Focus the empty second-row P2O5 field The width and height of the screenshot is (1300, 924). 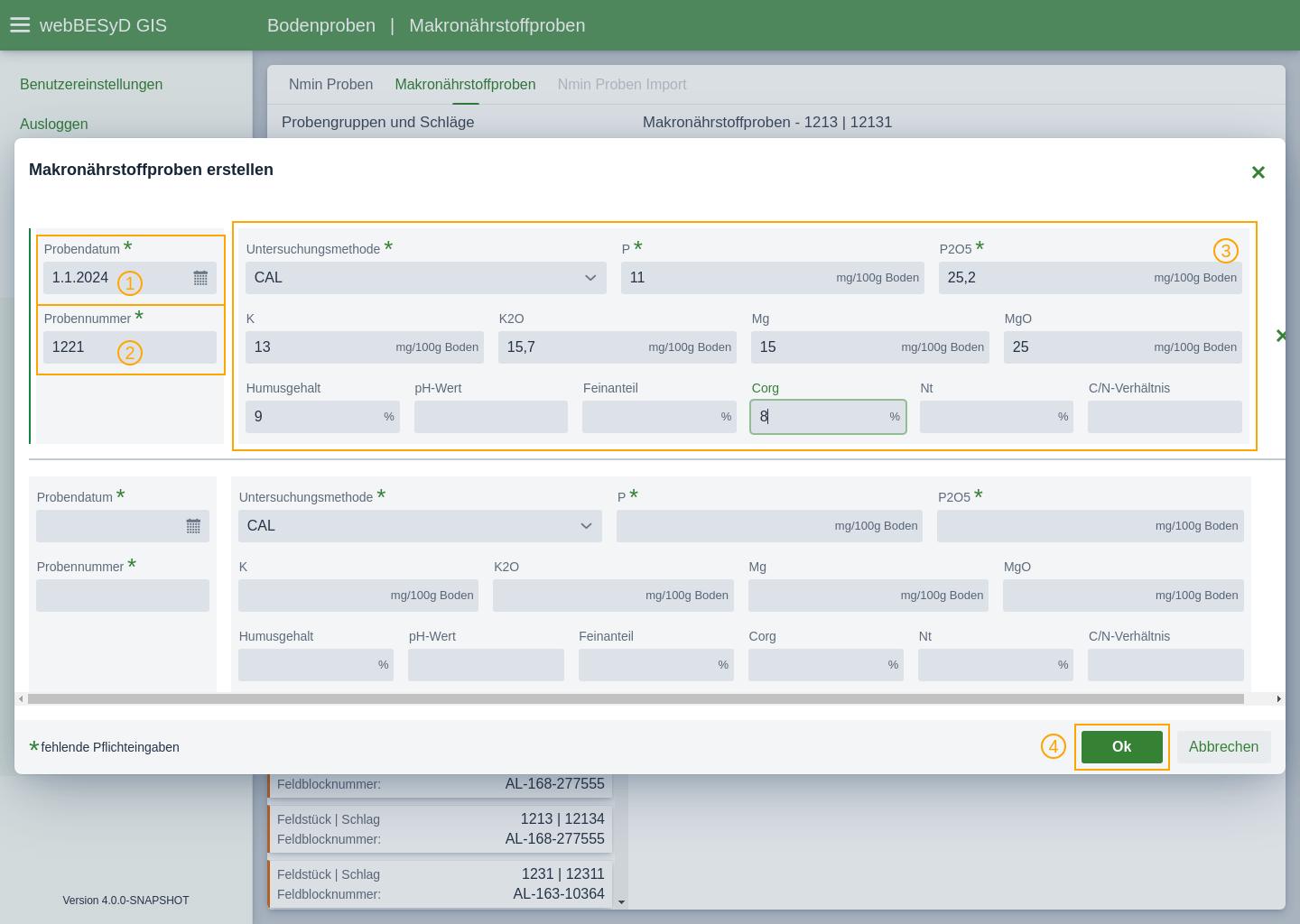(1091, 526)
